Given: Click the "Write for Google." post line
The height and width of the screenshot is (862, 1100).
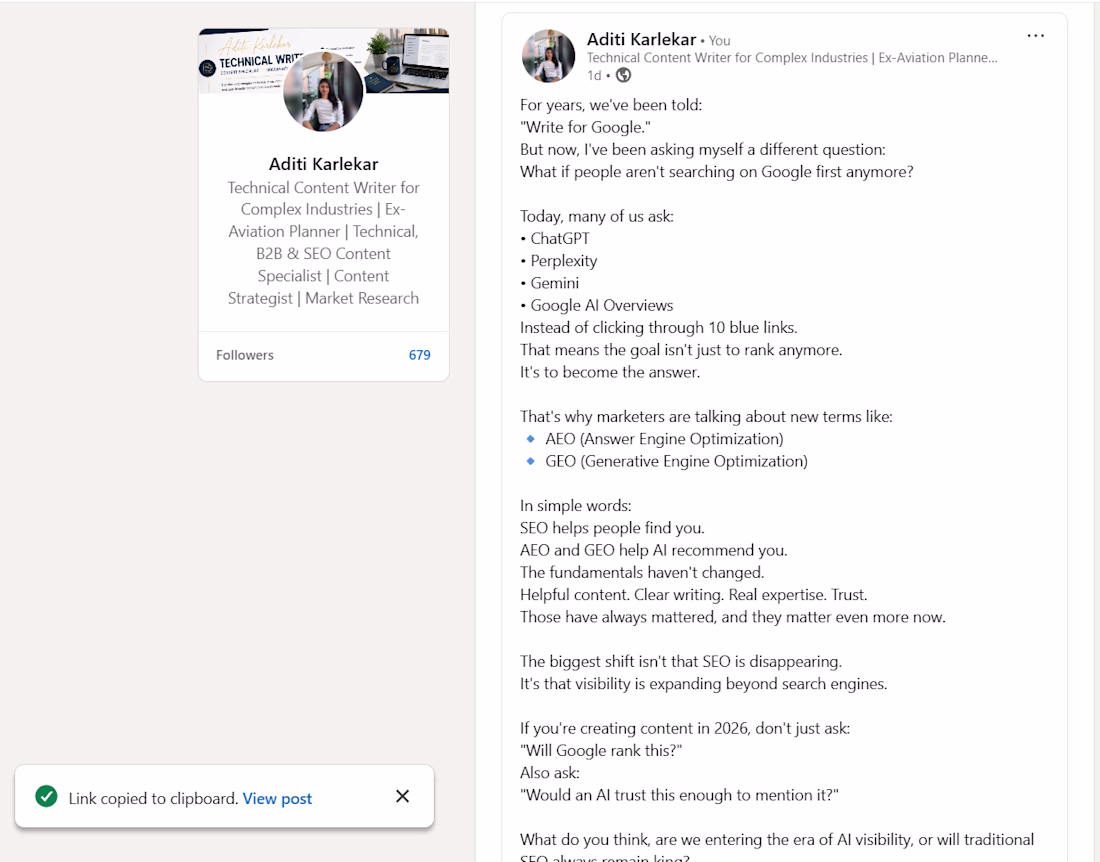Looking at the screenshot, I should pyautogui.click(x=585, y=127).
